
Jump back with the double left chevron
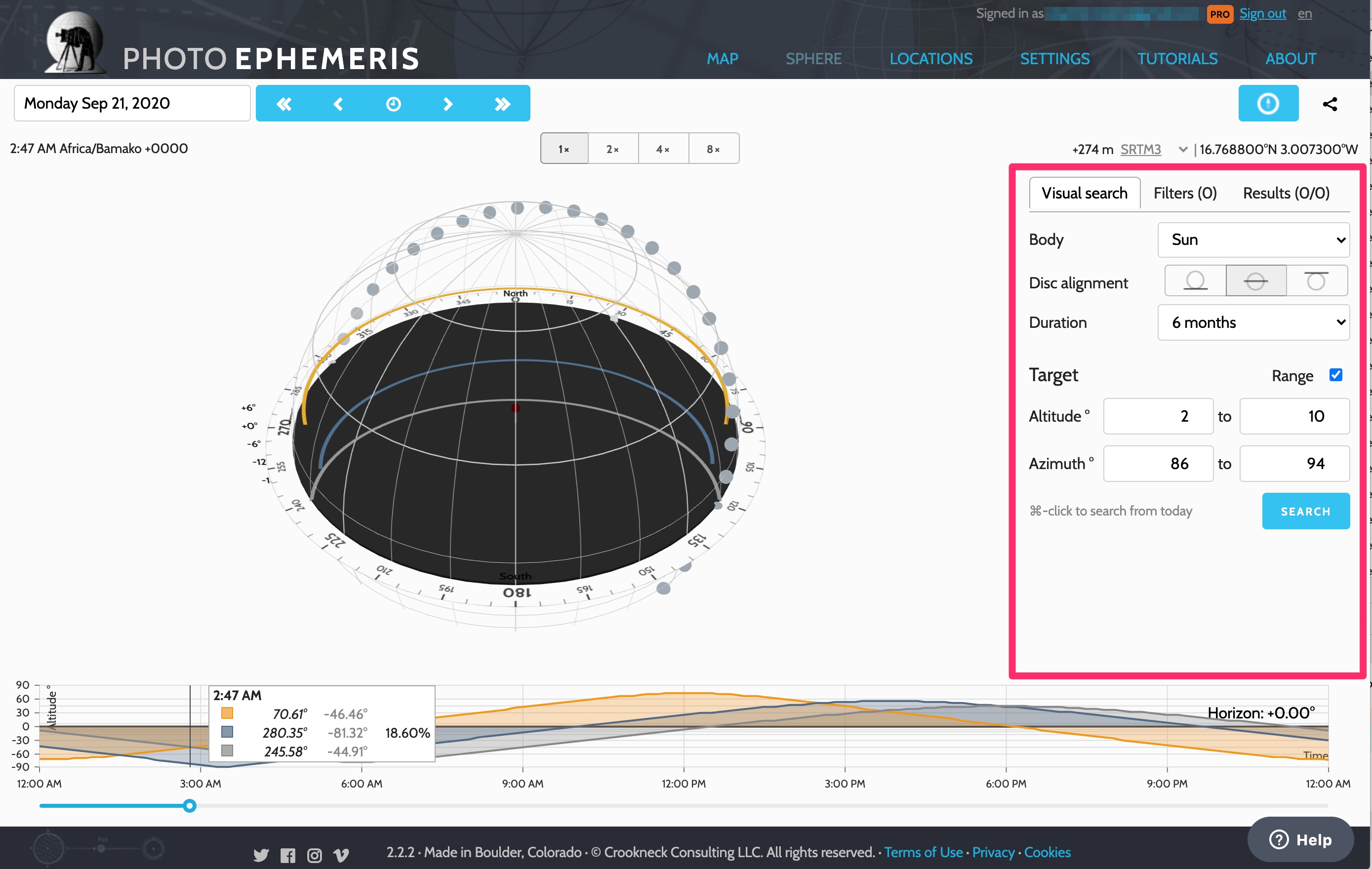tap(283, 104)
